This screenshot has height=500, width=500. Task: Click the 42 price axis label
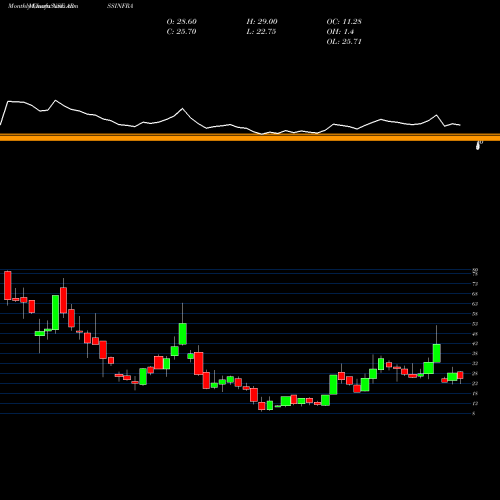(x=475, y=343)
